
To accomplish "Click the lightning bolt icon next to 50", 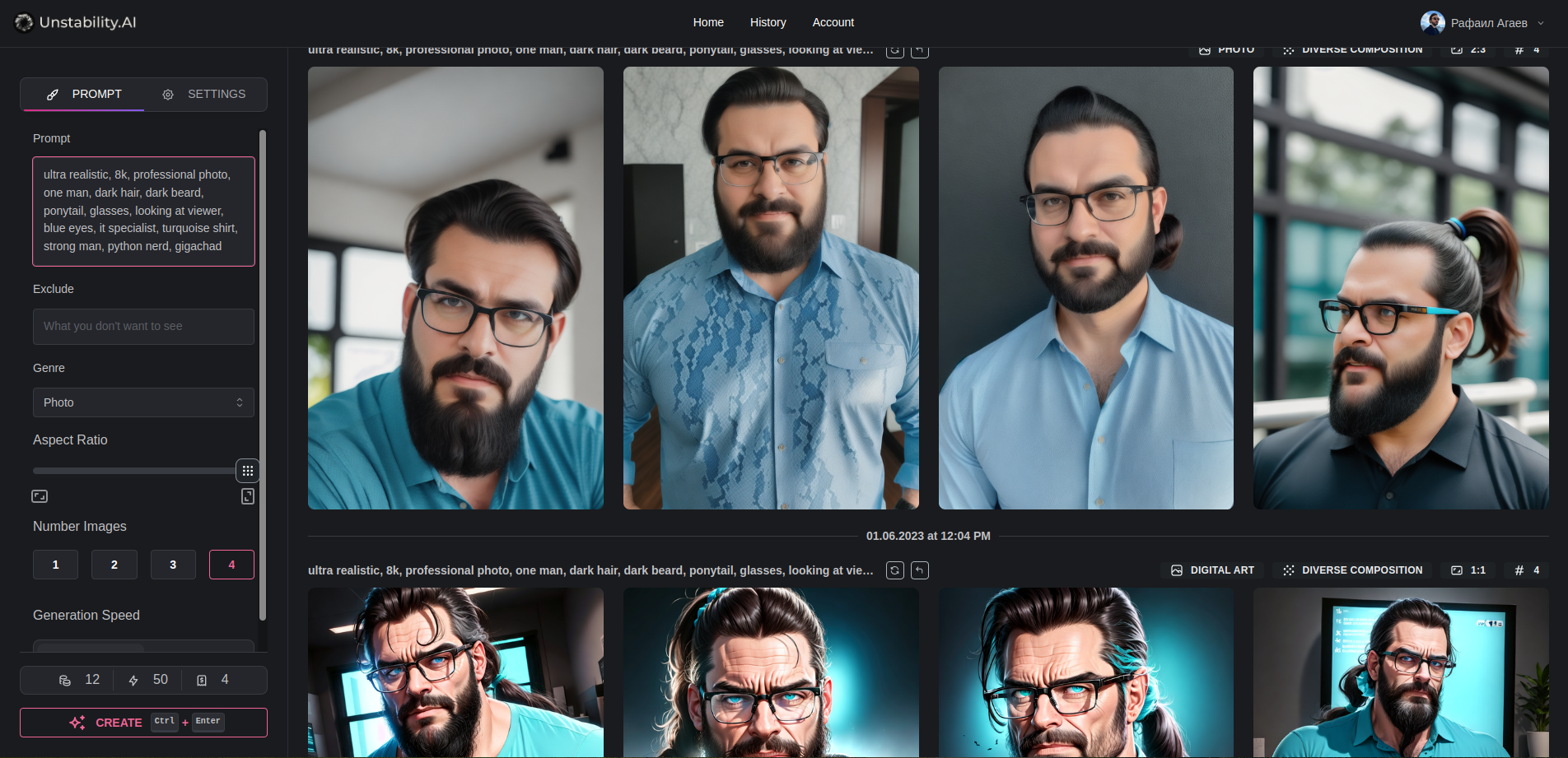I will click(133, 681).
